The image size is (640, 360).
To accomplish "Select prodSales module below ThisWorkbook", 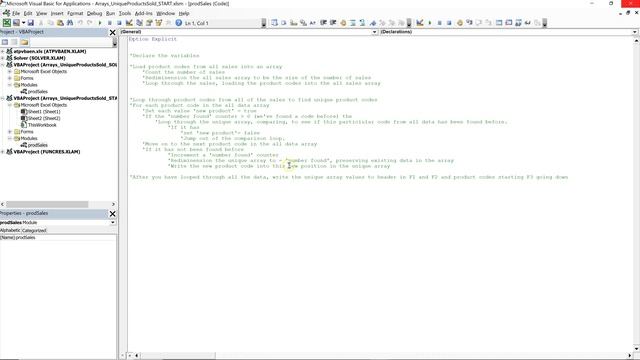I will (x=34, y=145).
